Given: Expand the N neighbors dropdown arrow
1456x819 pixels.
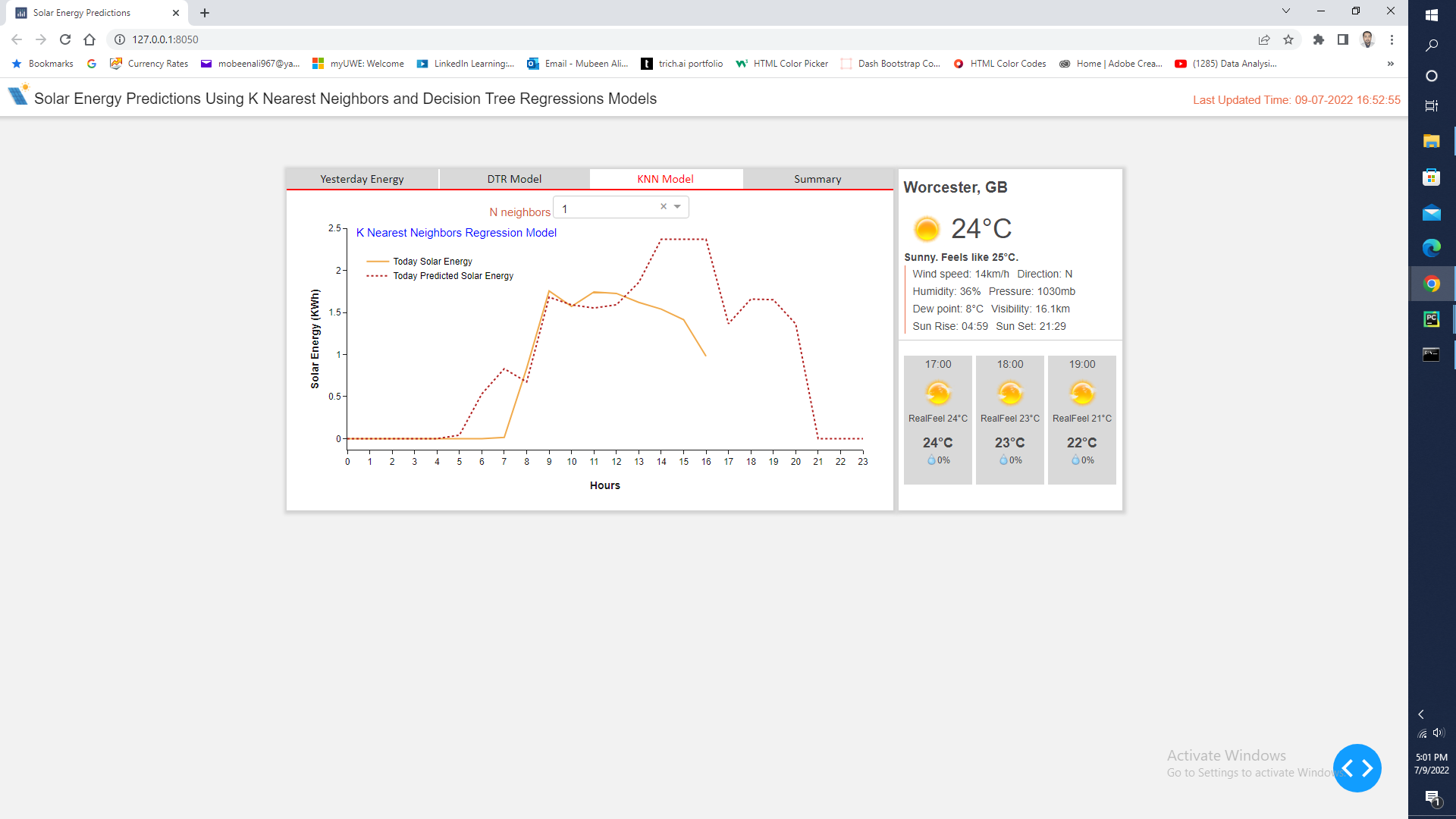Looking at the screenshot, I should pyautogui.click(x=677, y=206).
